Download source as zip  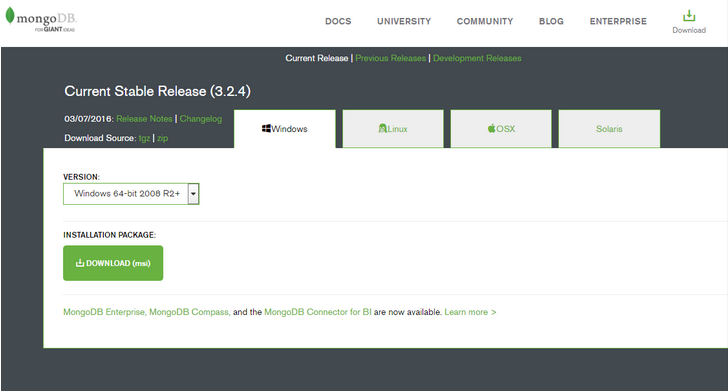162,138
